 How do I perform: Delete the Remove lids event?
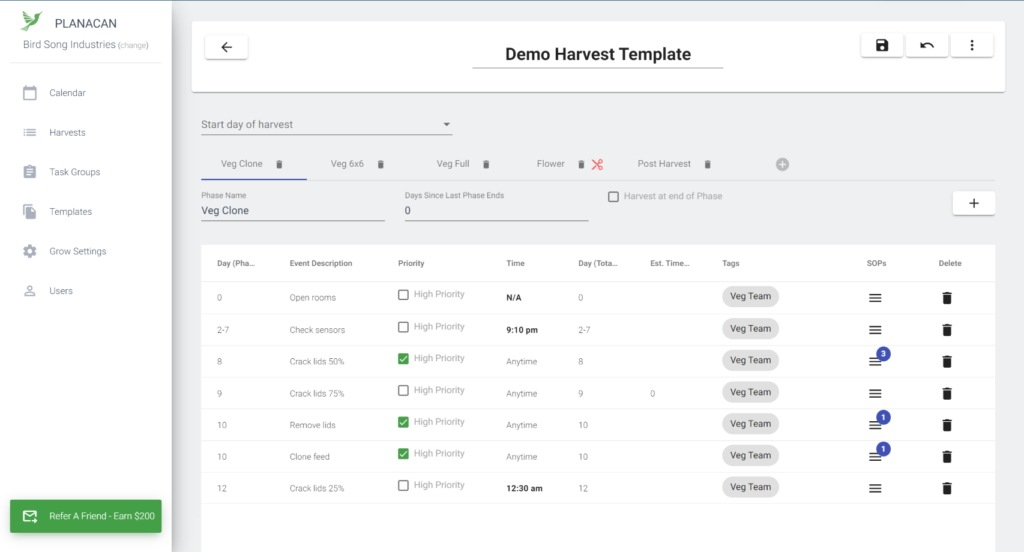click(x=947, y=425)
